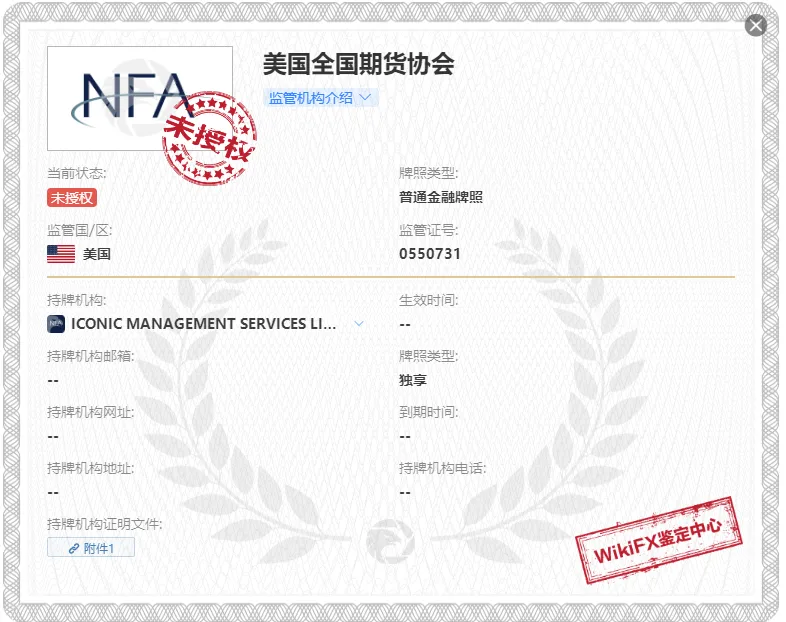Click the 美国 country name text
This screenshot has height=622, width=786.
click(x=97, y=254)
